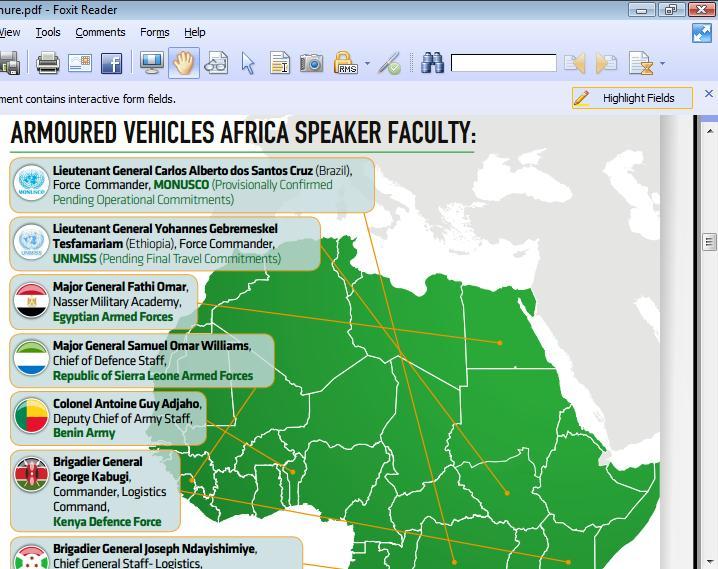The height and width of the screenshot is (569, 718).
Task: Open the Forms menu
Action: click(155, 33)
